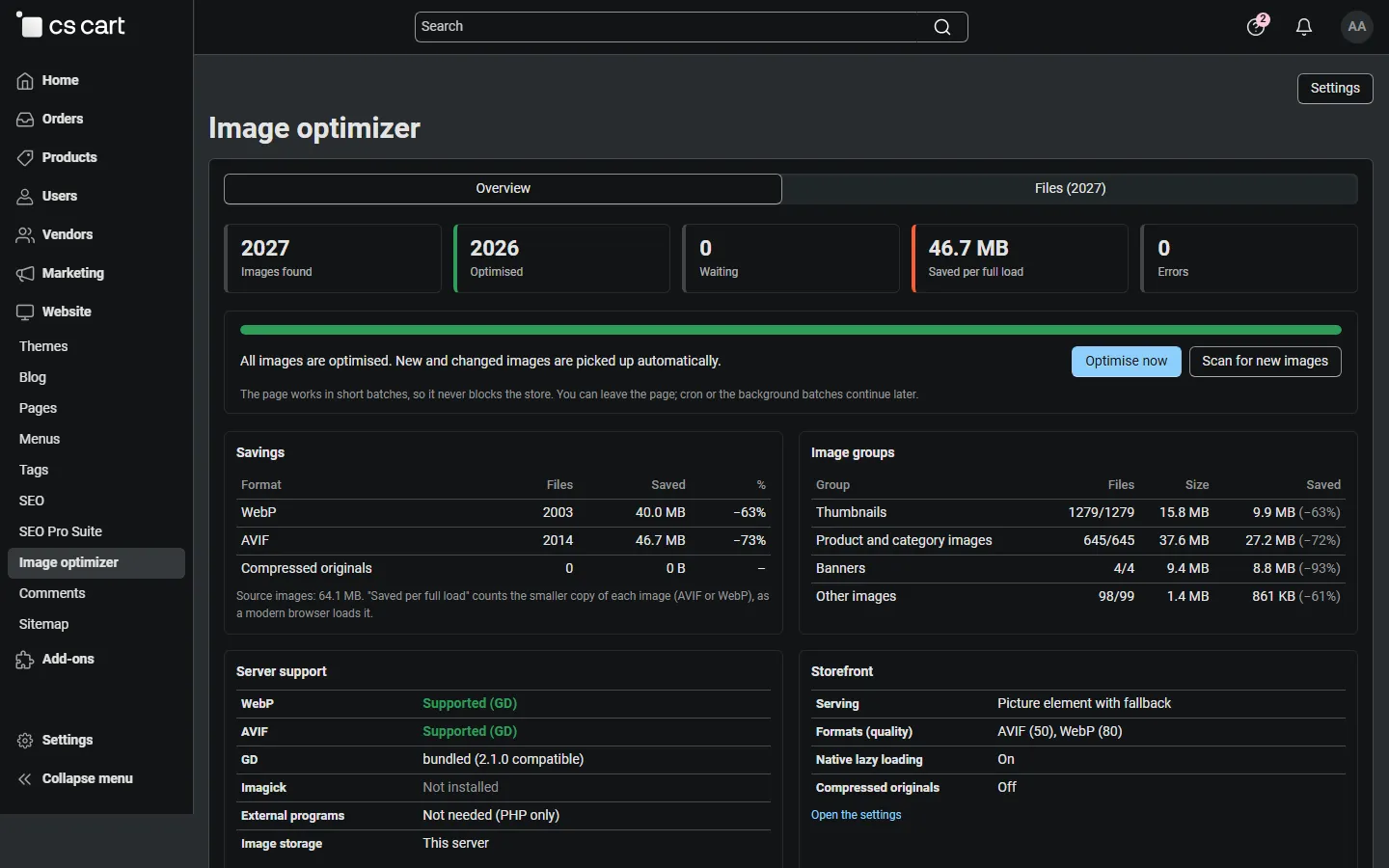Open the Users section
The height and width of the screenshot is (868, 1389).
pyautogui.click(x=47, y=197)
